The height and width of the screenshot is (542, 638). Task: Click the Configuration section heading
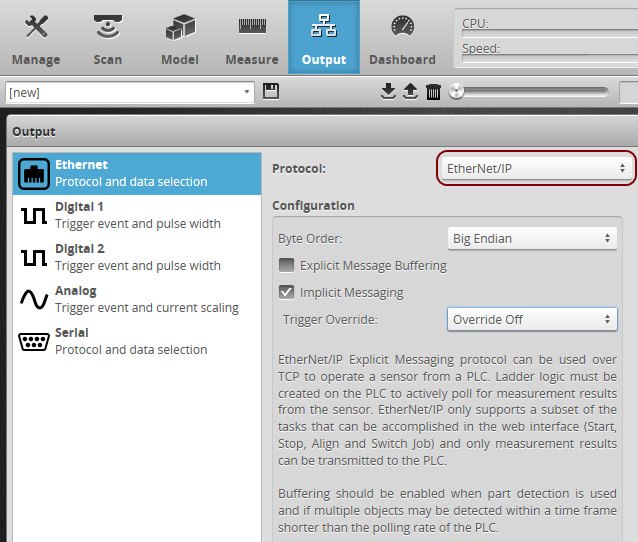tap(313, 205)
